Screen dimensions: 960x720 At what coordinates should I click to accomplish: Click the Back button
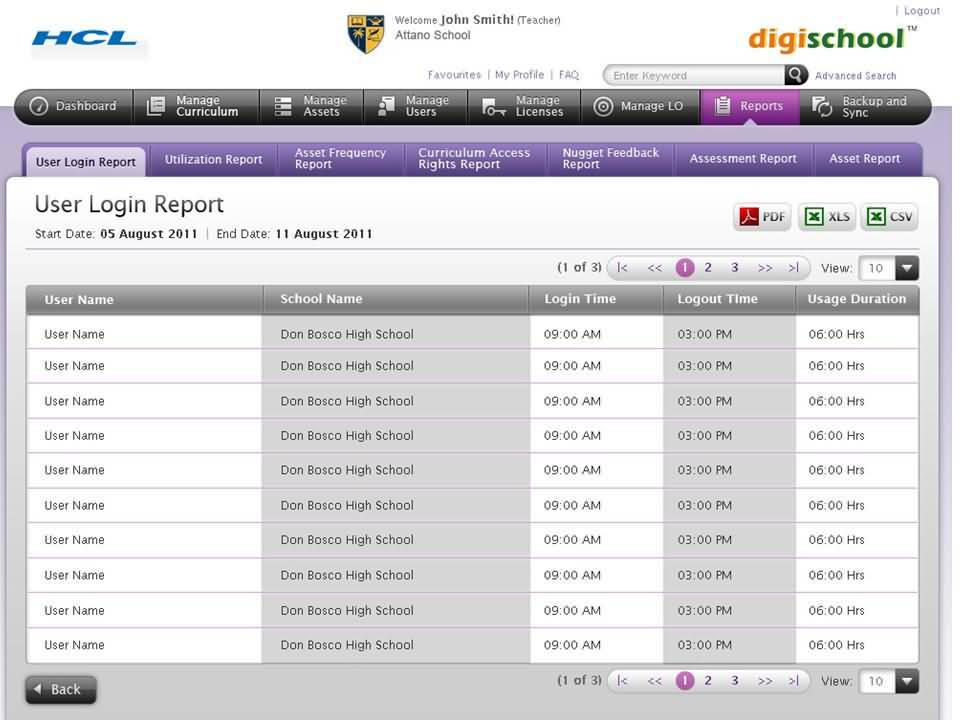point(61,689)
